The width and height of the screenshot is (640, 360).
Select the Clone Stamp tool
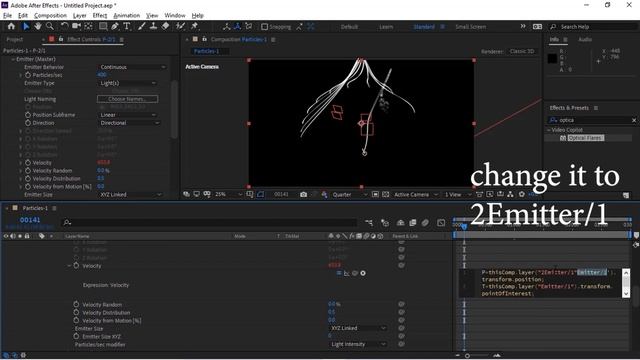(153, 27)
